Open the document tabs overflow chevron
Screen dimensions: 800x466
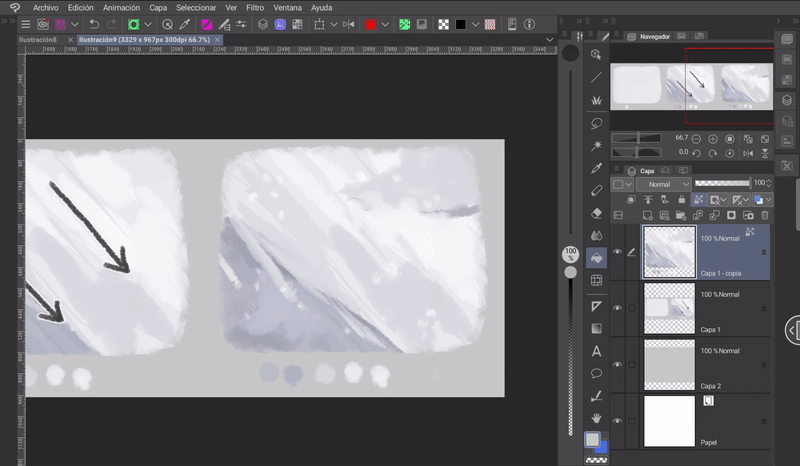pos(549,40)
